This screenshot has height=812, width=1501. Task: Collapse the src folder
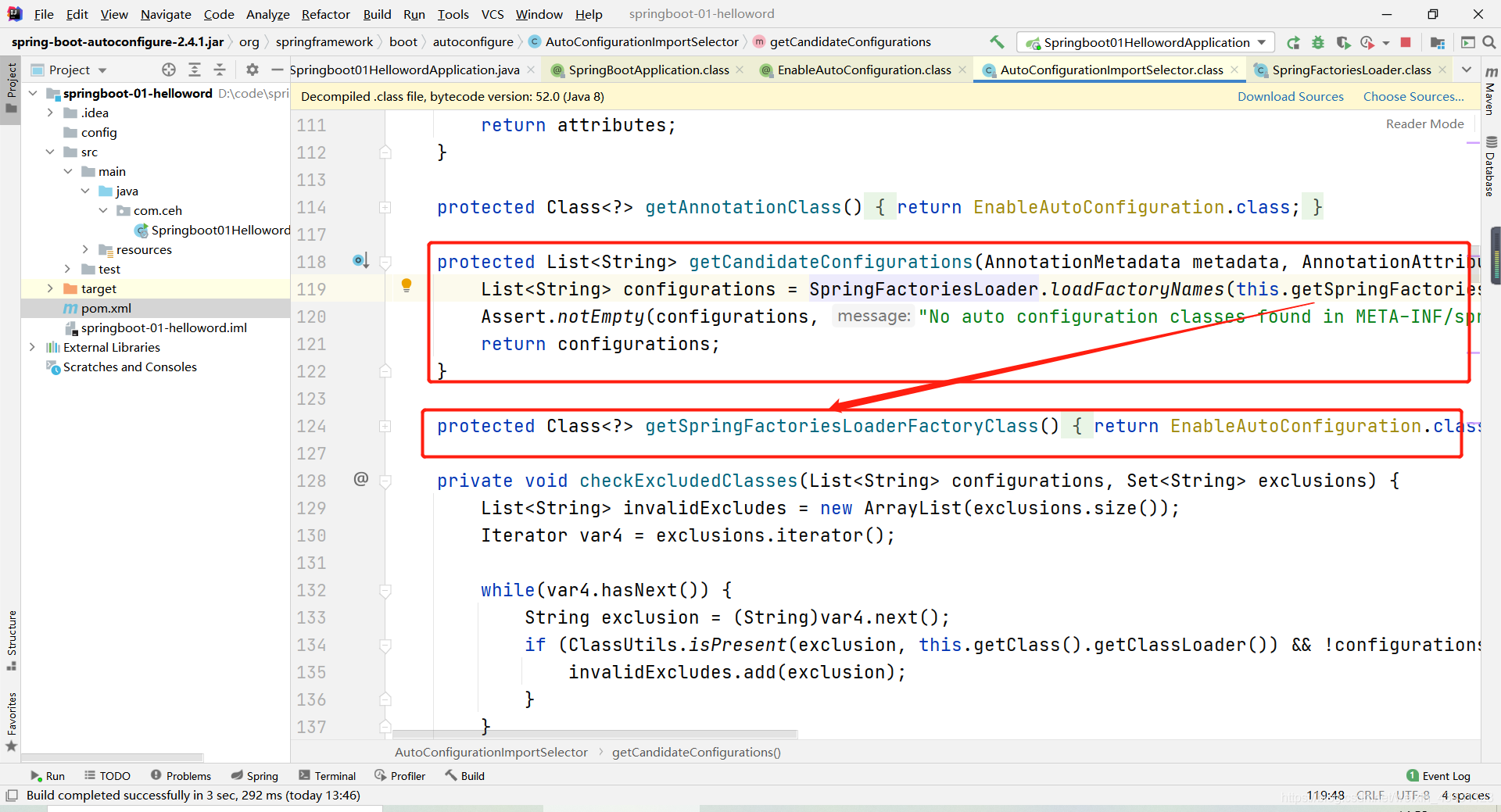pos(50,152)
